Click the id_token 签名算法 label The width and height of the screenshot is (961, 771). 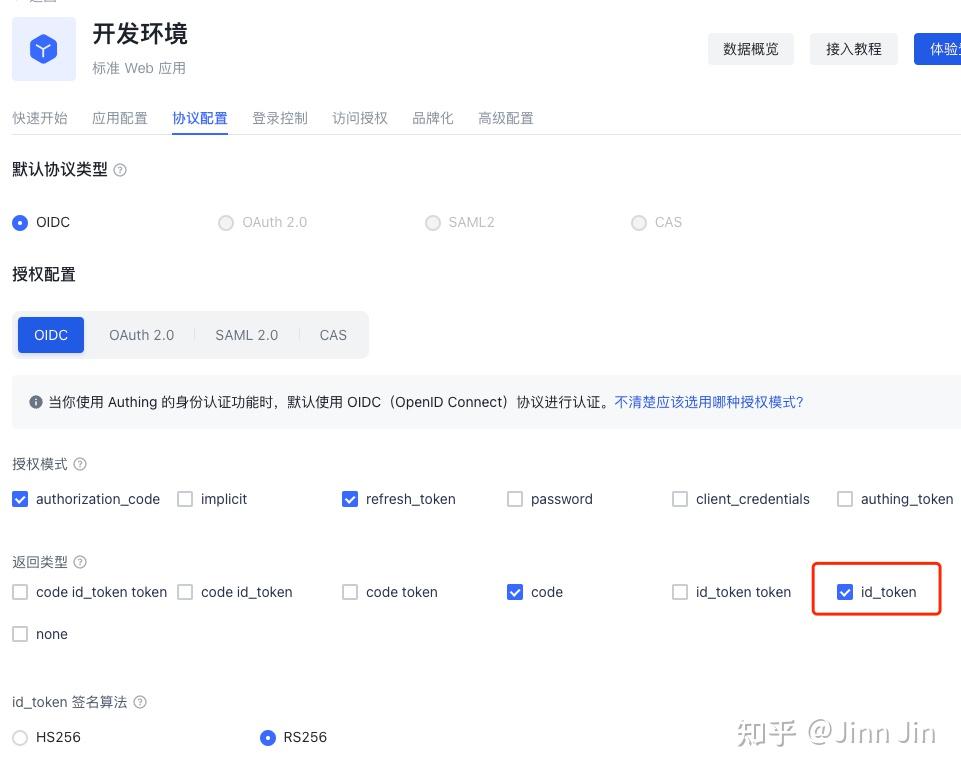[x=70, y=702]
